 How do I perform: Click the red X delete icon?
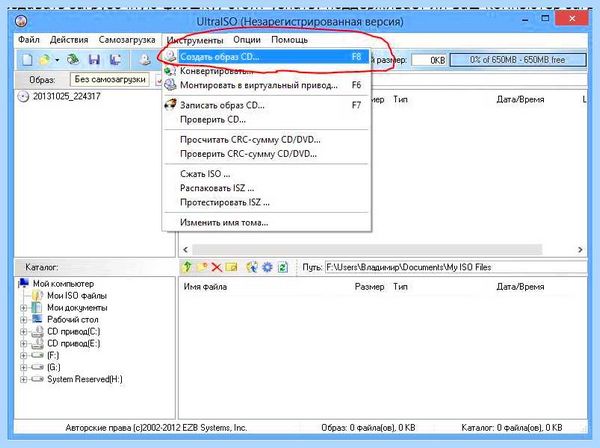(x=217, y=267)
